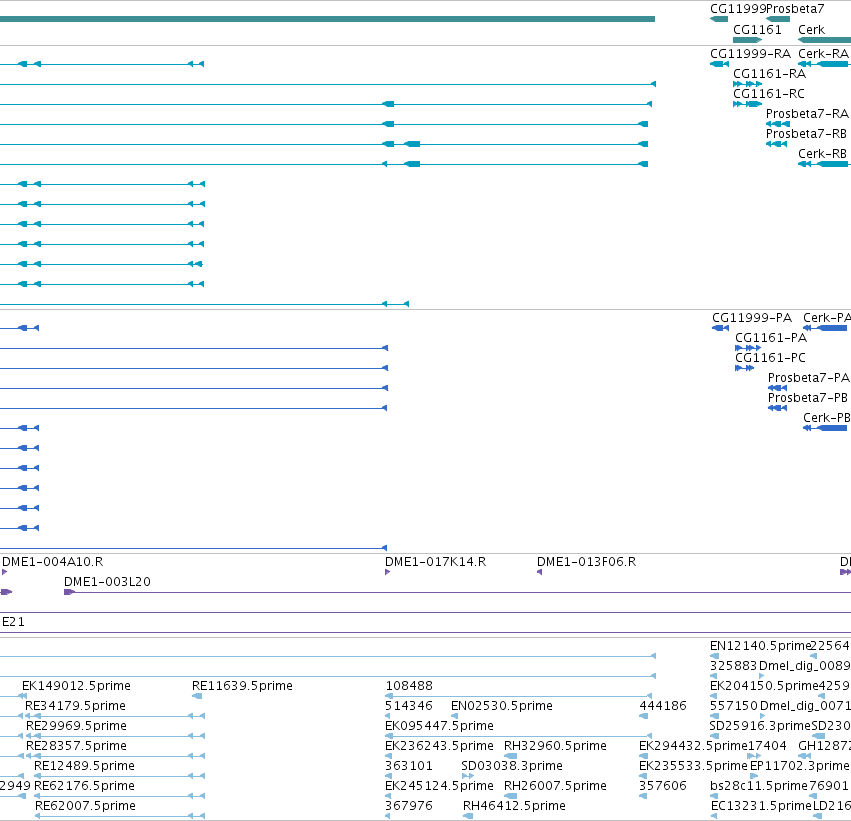Select the E21 track label
The image size is (851, 821).
coord(14,622)
